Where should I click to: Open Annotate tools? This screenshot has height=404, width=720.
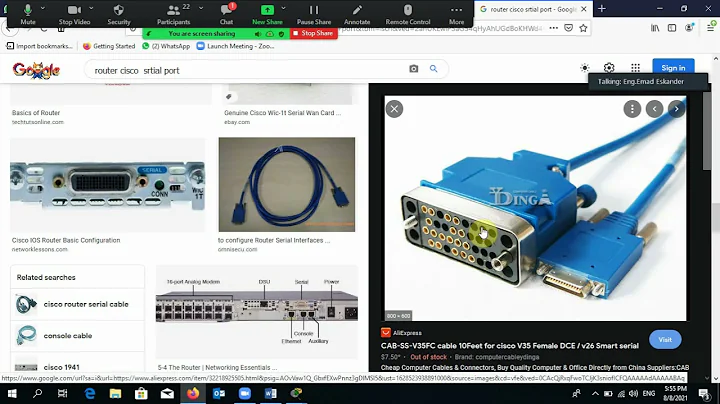pyautogui.click(x=357, y=14)
